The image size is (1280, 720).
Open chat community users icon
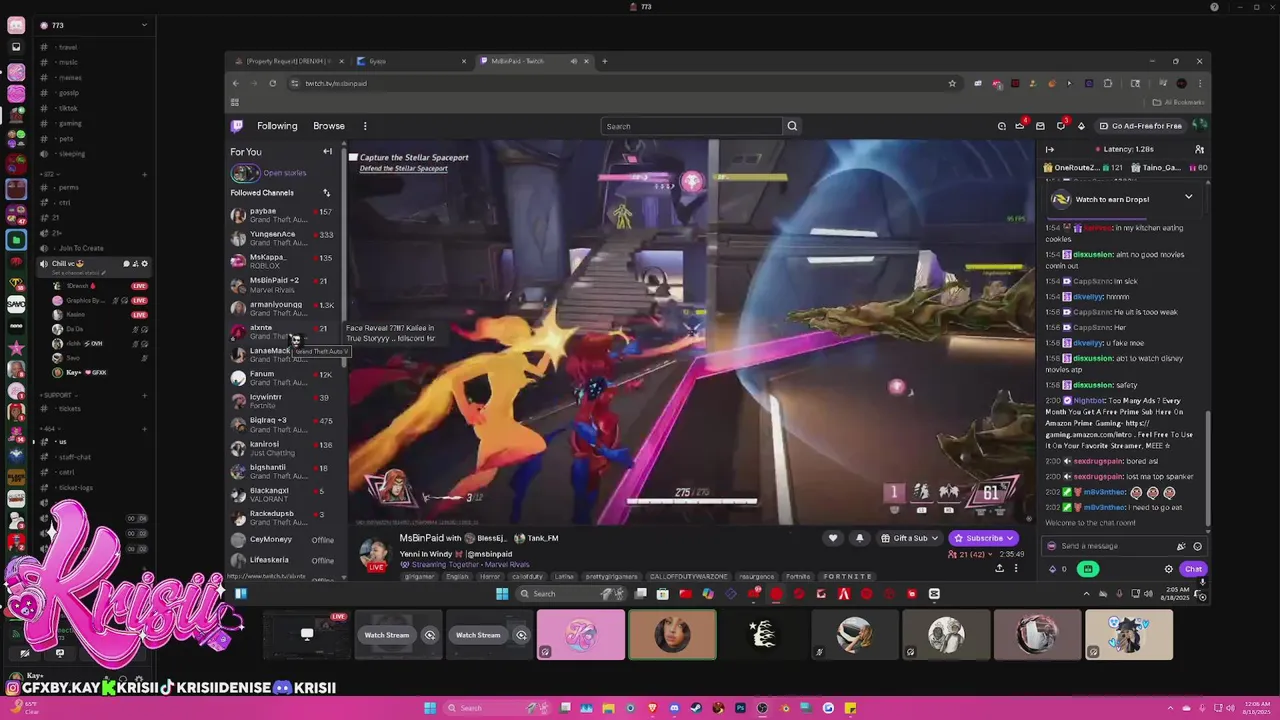click(x=1199, y=149)
